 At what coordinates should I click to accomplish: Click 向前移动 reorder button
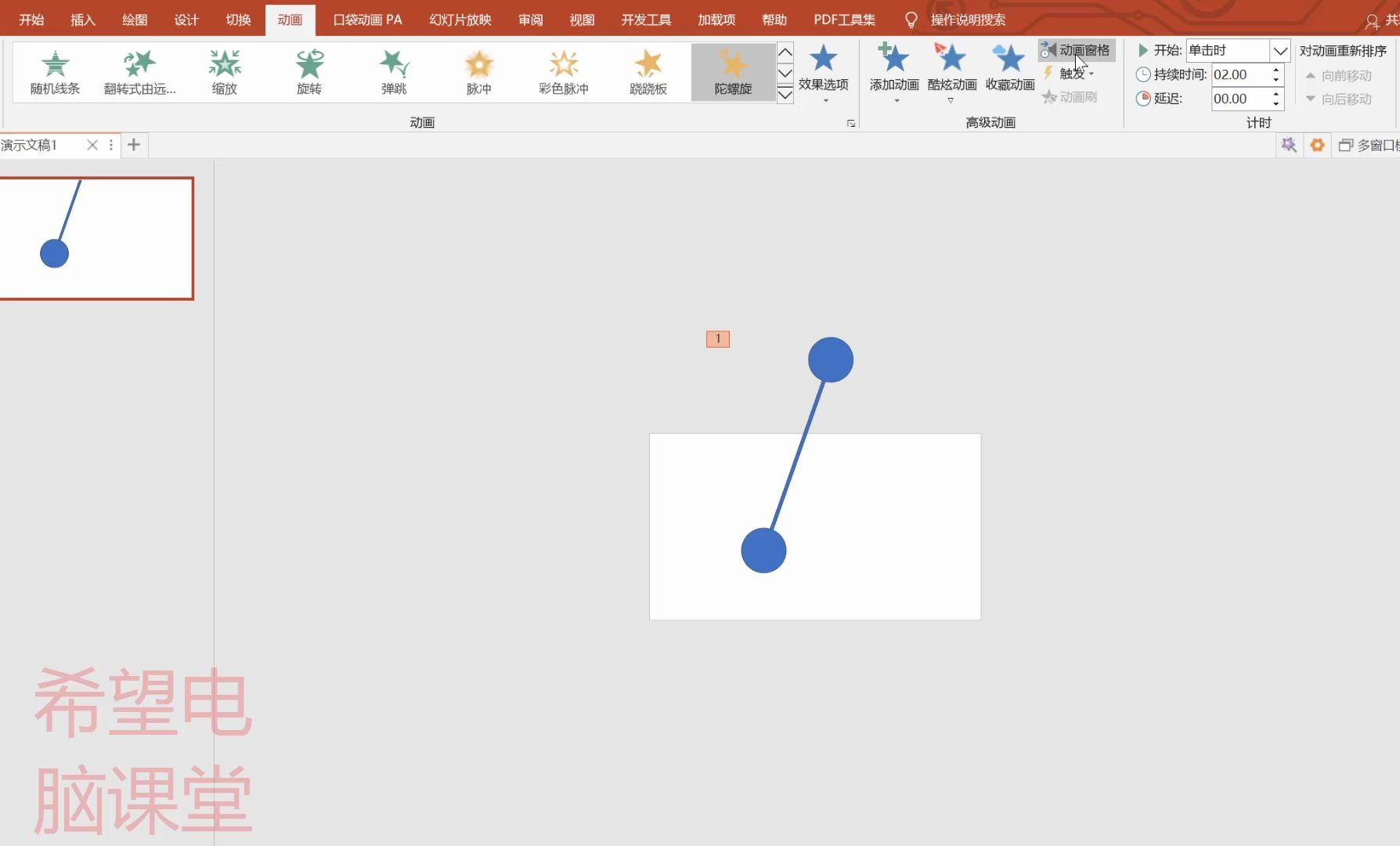1339,75
